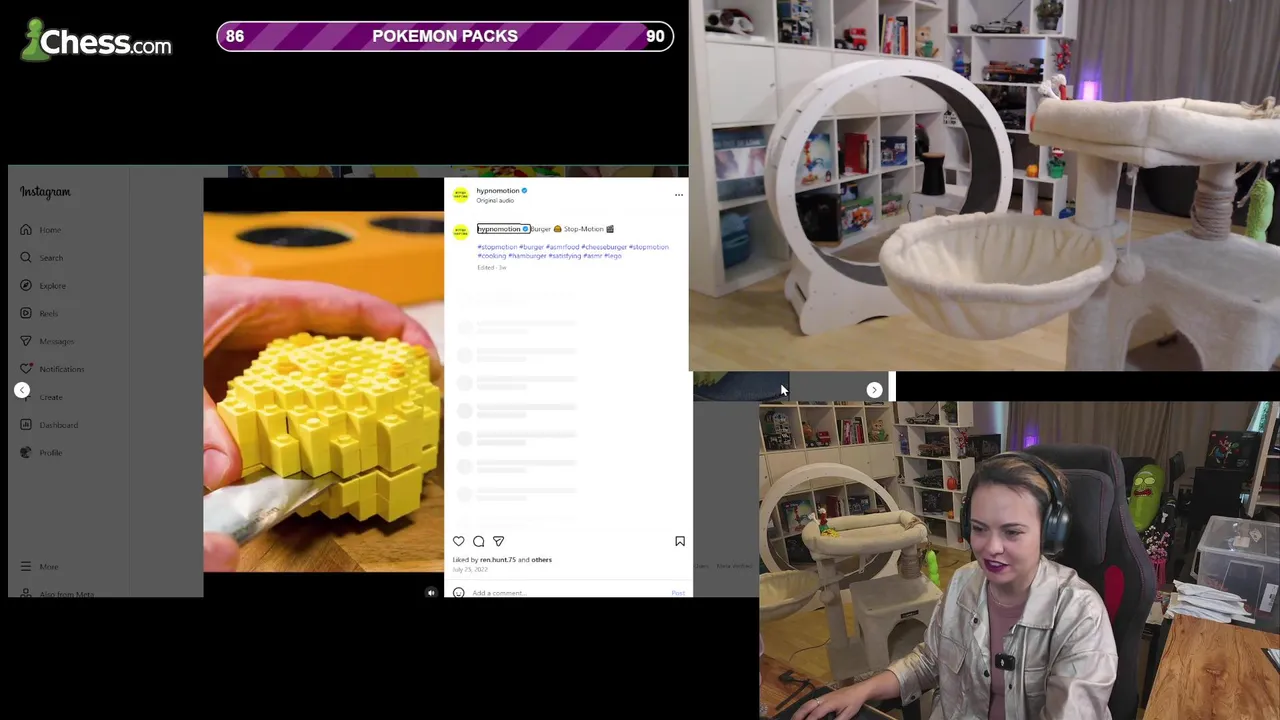1280x720 pixels.
Task: Share the post with the paper plane icon
Action: (498, 541)
